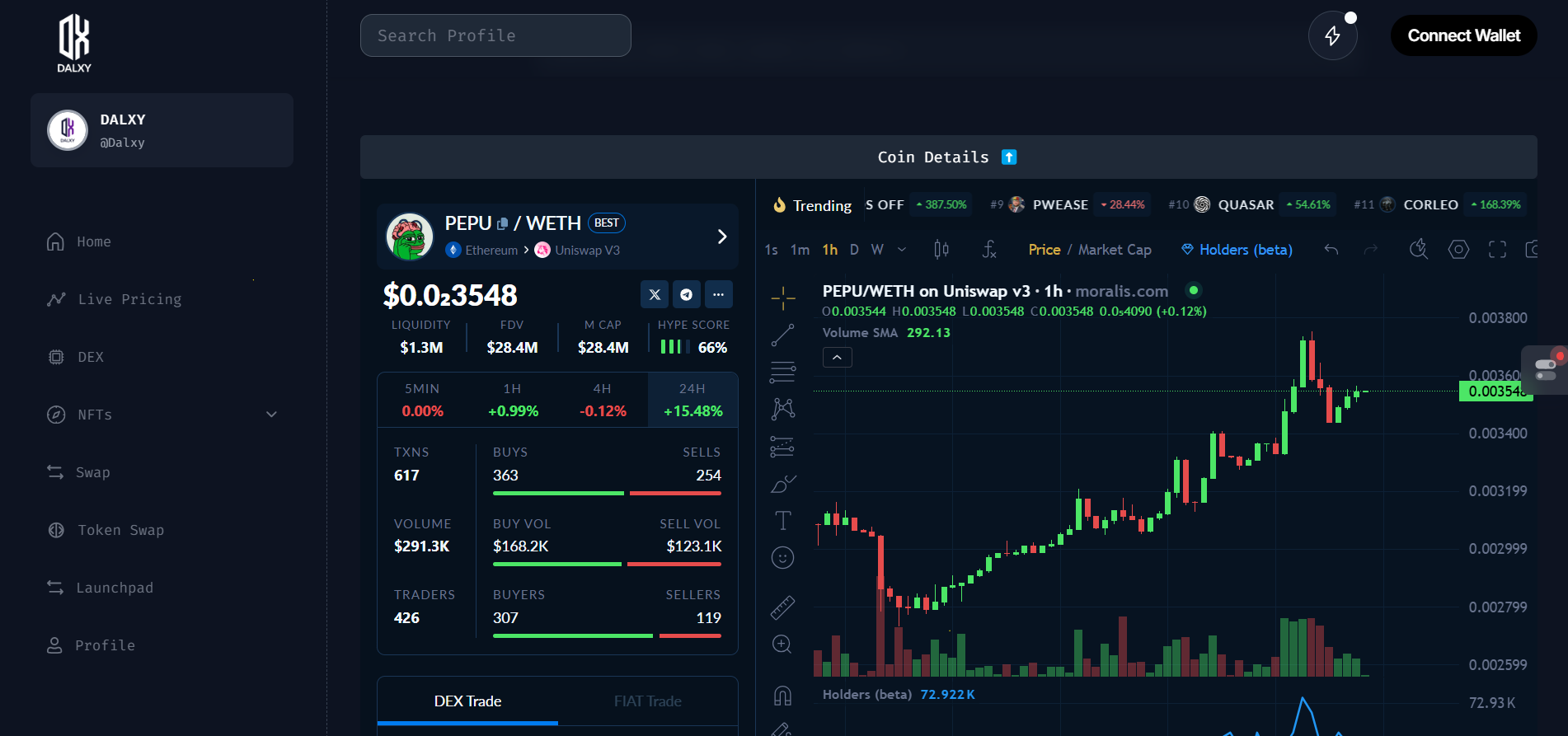Screen dimensions: 1568x736
Task: Click the Connect Wallet button
Action: tap(1463, 35)
